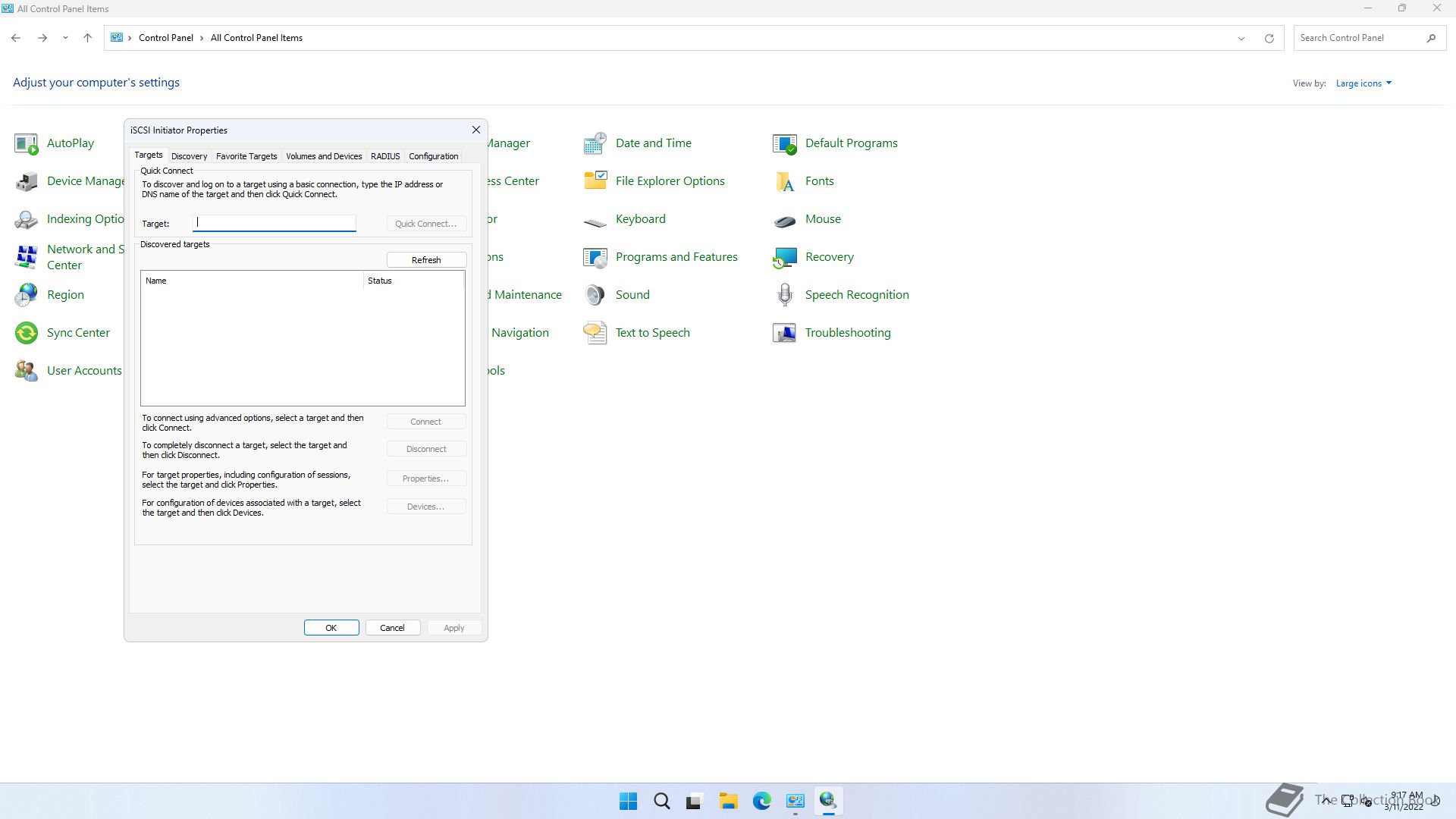The height and width of the screenshot is (819, 1456).
Task: Open Task View on taskbar
Action: [695, 801]
